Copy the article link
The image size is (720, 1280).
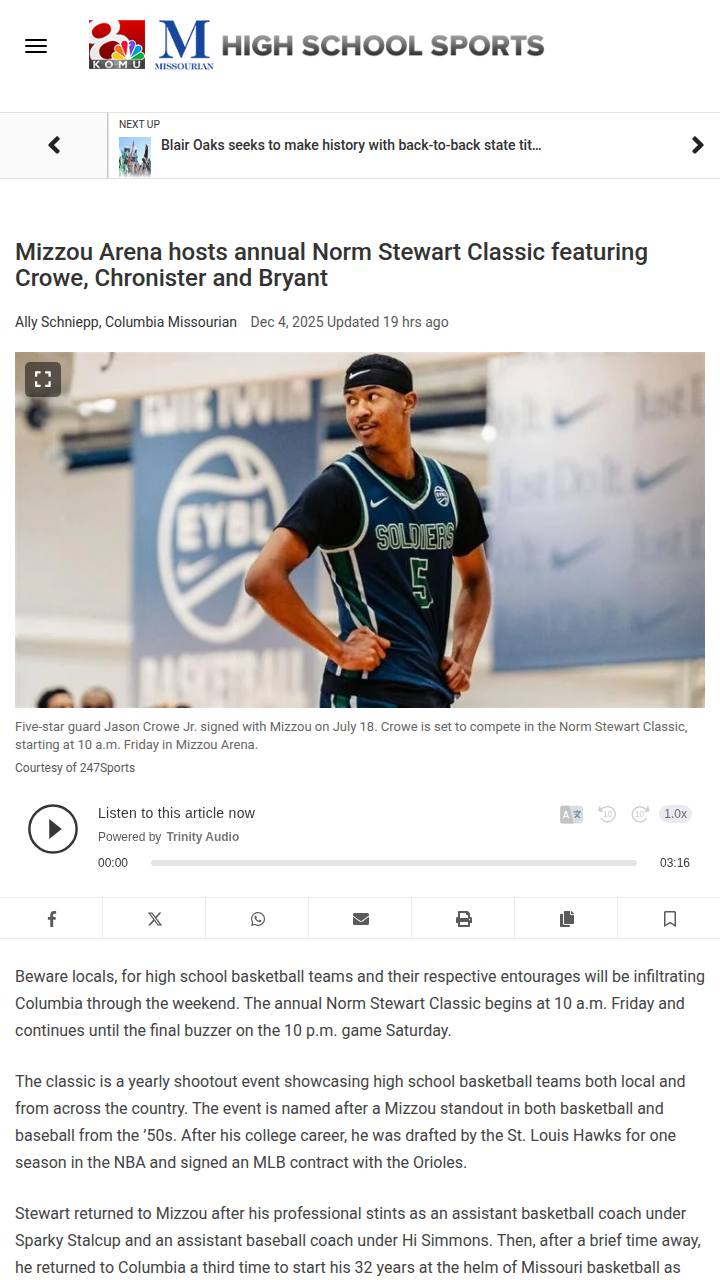(x=566, y=918)
